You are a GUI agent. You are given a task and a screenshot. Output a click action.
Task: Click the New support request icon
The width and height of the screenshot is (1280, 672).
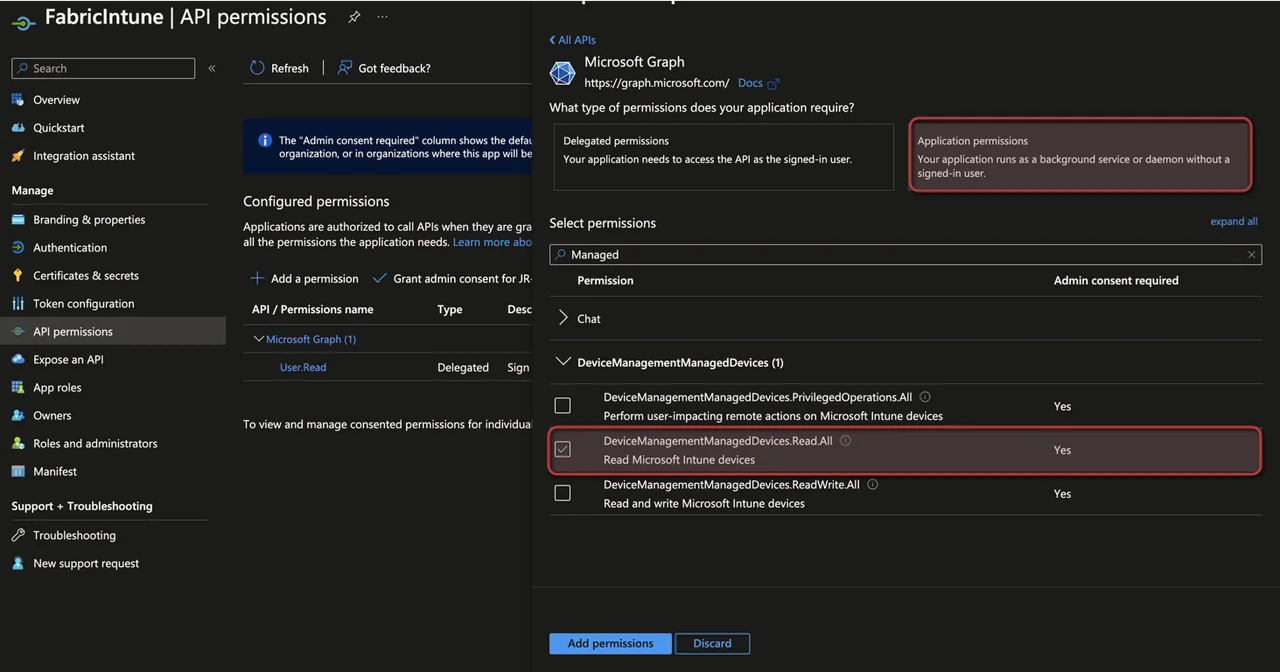tap(18, 564)
